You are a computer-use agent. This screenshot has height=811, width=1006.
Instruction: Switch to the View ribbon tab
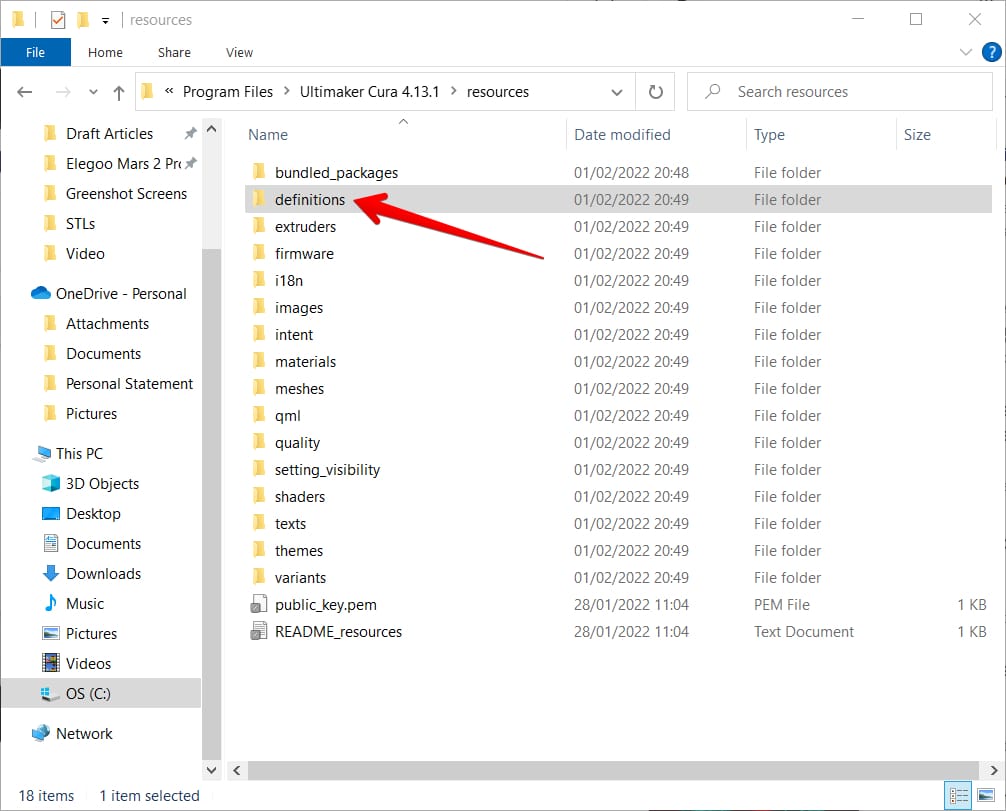click(x=239, y=52)
